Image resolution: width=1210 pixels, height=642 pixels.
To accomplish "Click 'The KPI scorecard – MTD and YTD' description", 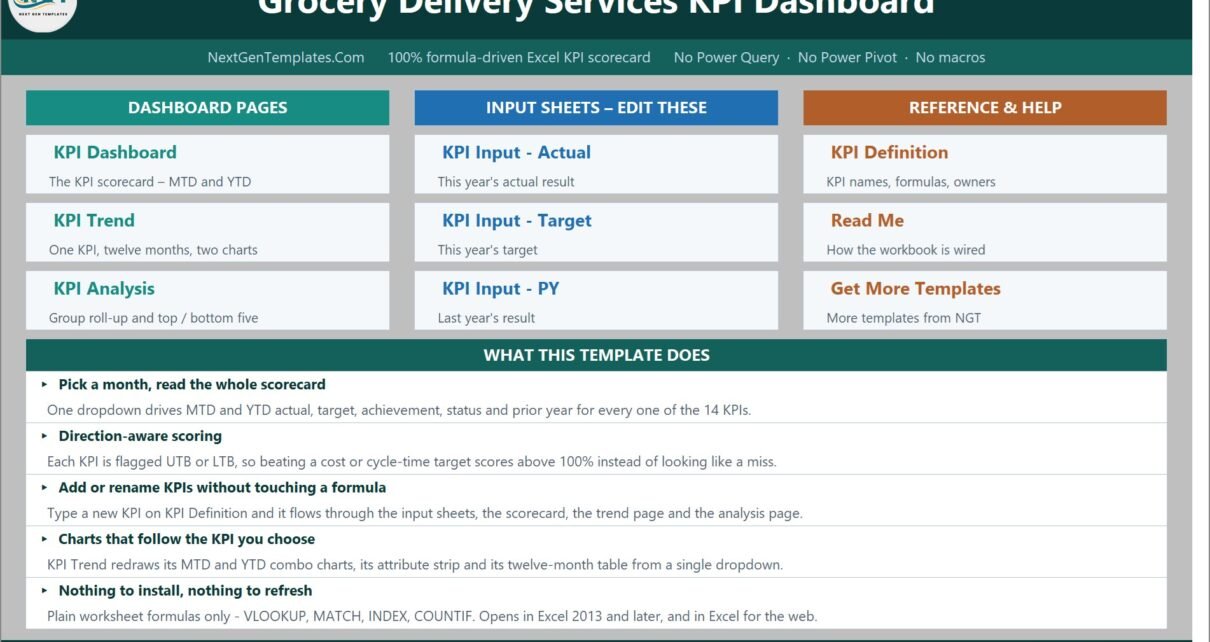I will tap(150, 182).
